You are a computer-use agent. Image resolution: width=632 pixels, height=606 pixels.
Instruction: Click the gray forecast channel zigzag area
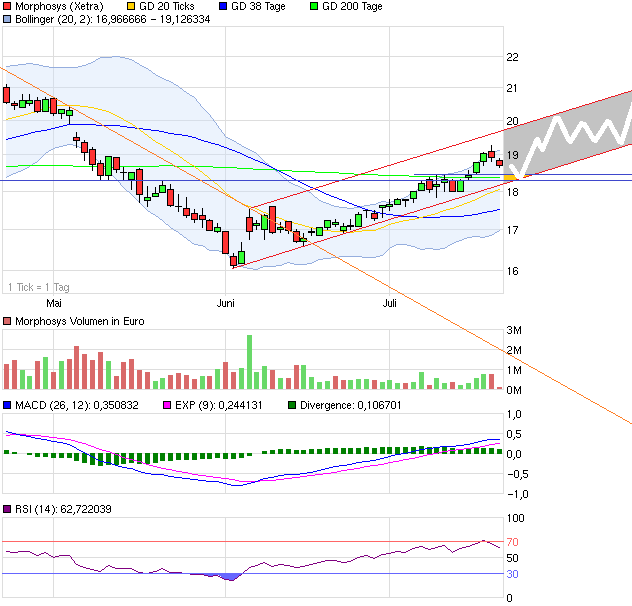(x=568, y=134)
